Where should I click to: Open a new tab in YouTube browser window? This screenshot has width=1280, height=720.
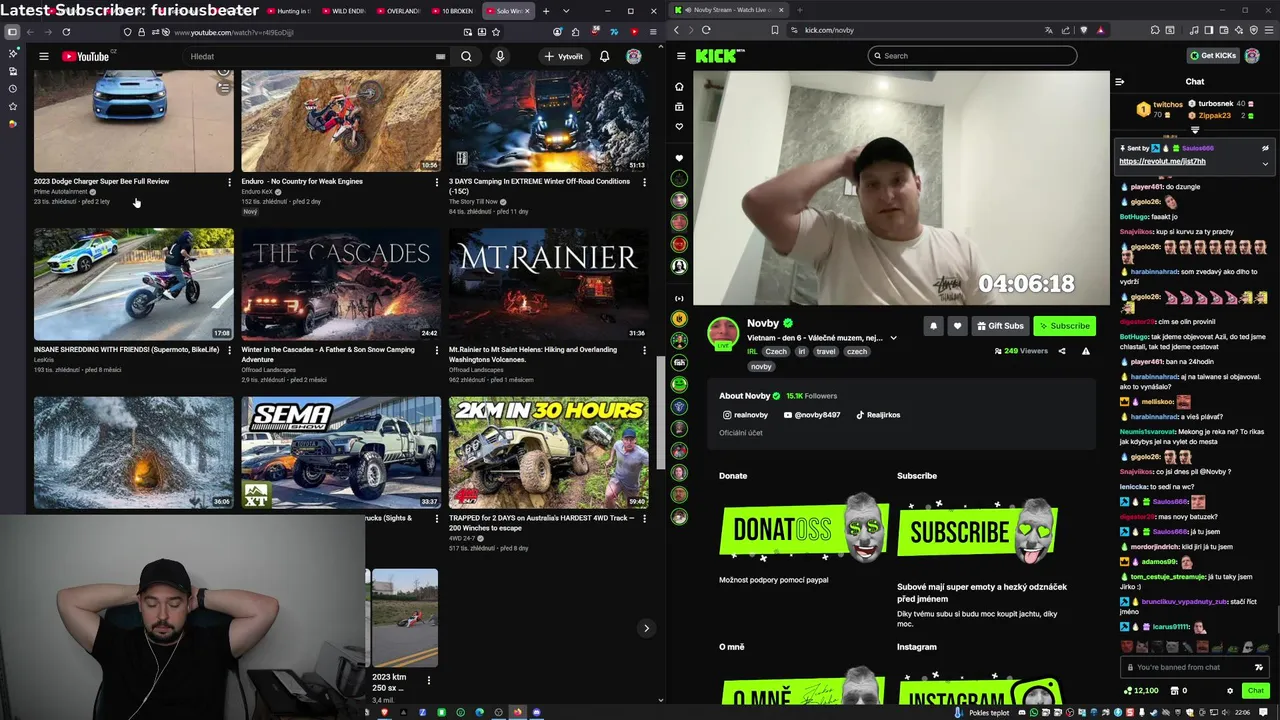point(546,11)
